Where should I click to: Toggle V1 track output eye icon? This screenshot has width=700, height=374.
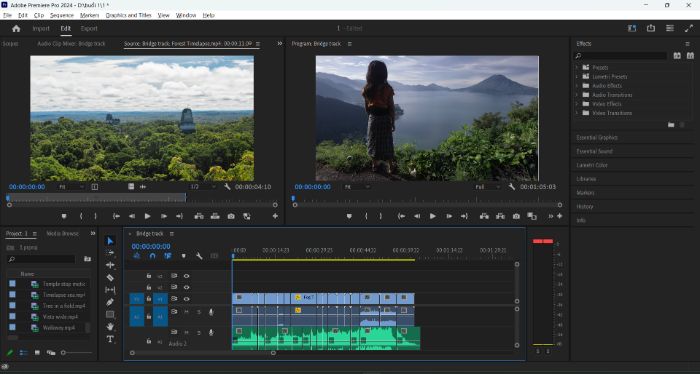pyautogui.click(x=186, y=299)
